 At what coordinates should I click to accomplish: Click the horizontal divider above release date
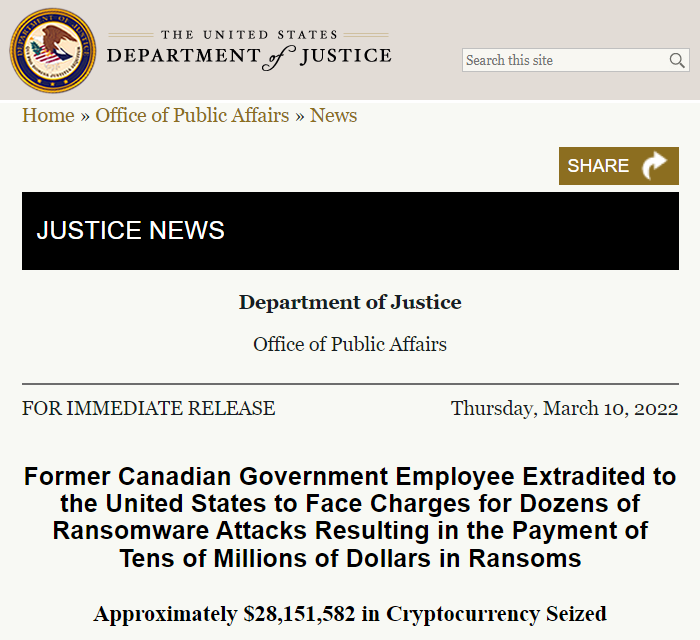350,384
